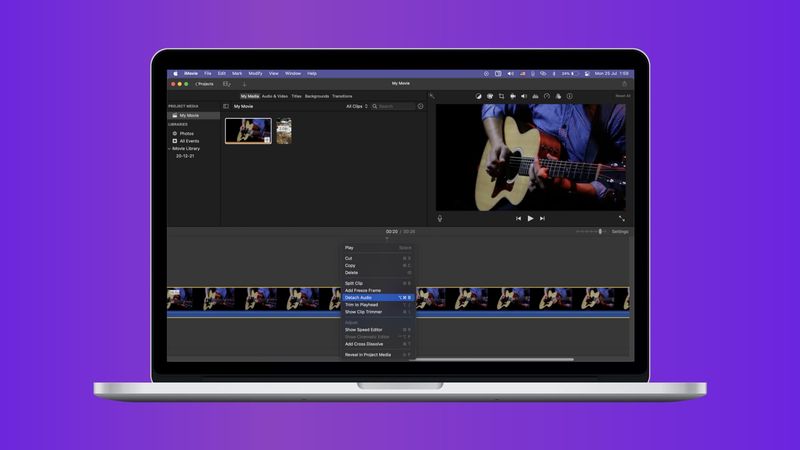Open the speed (speedometer) tool

547,96
